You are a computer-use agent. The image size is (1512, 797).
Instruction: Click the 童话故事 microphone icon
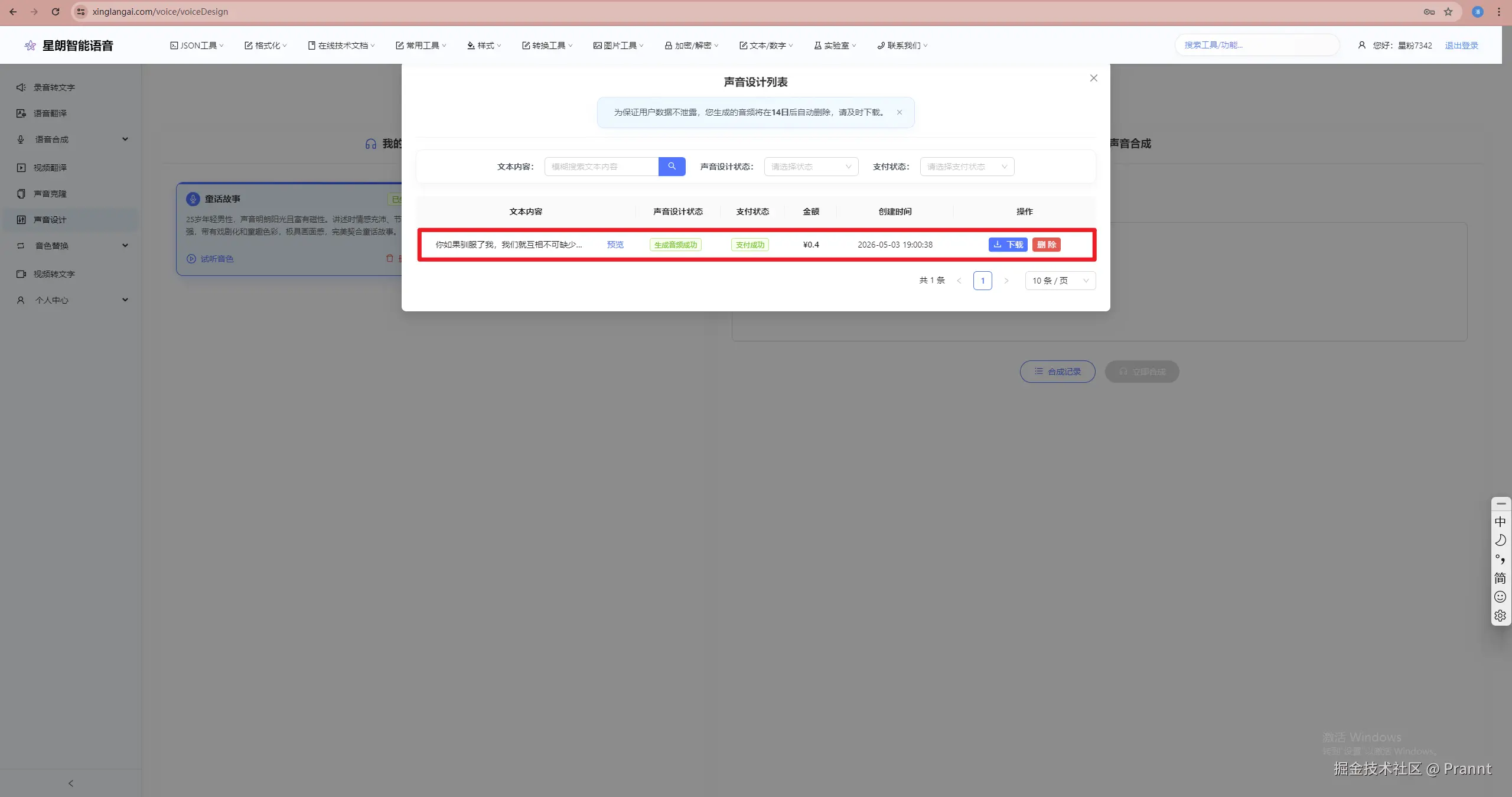pyautogui.click(x=193, y=199)
